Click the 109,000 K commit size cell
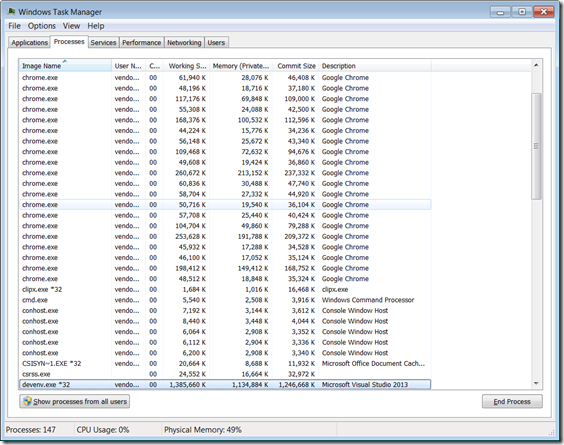 tap(300, 99)
